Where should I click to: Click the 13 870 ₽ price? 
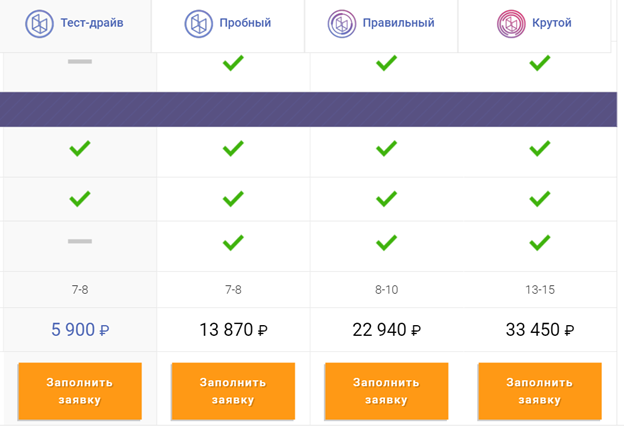(x=233, y=330)
